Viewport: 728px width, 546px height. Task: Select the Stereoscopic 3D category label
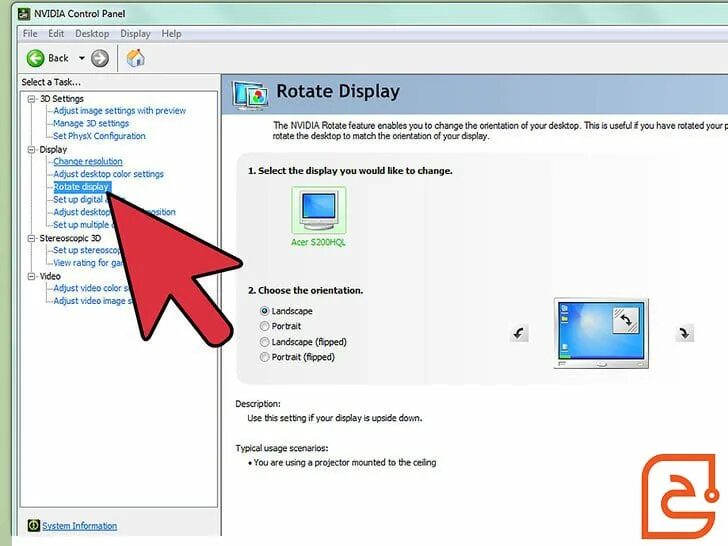pyautogui.click(x=70, y=238)
